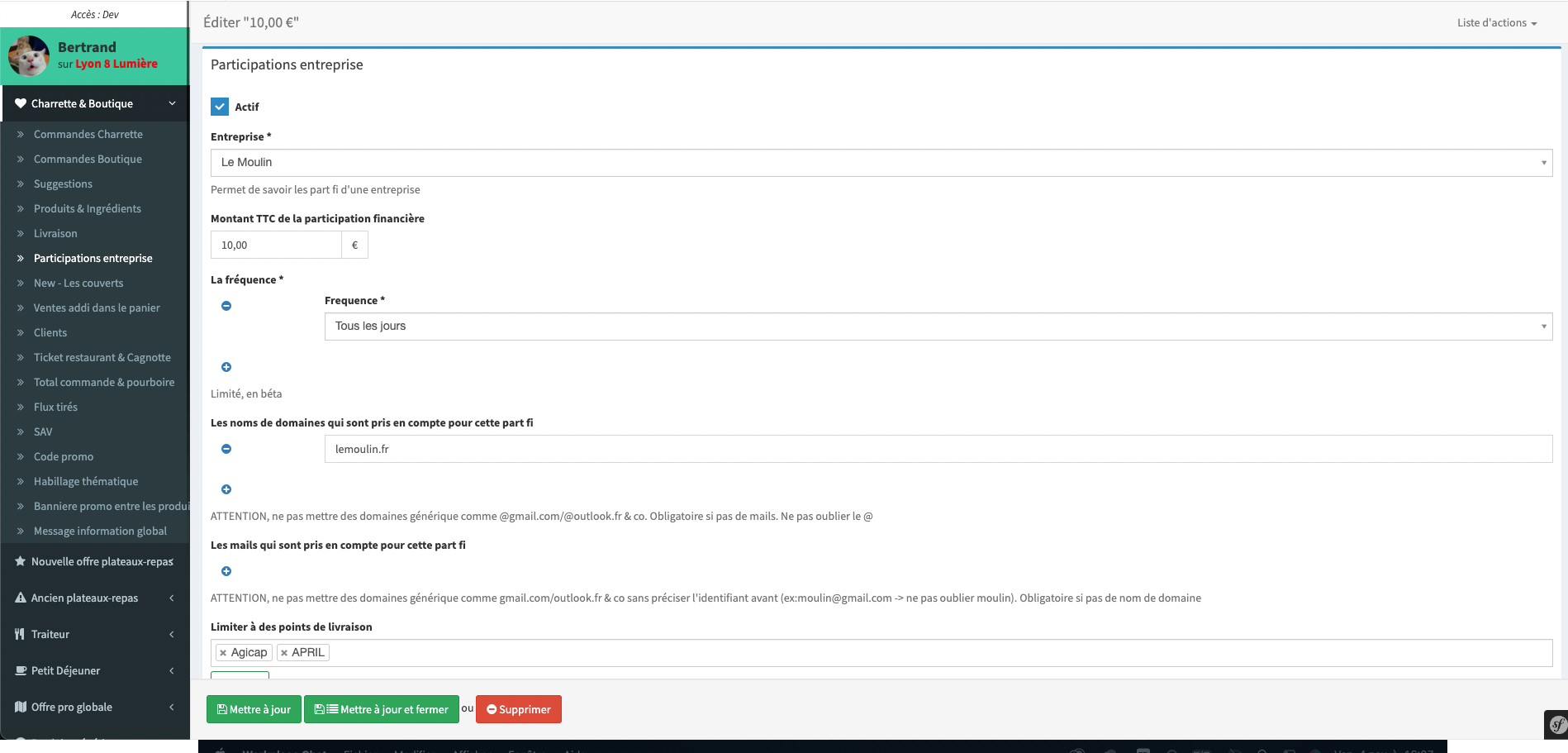Open the SAV sidebar item
Viewport: 1568px width, 753px height.
[43, 431]
